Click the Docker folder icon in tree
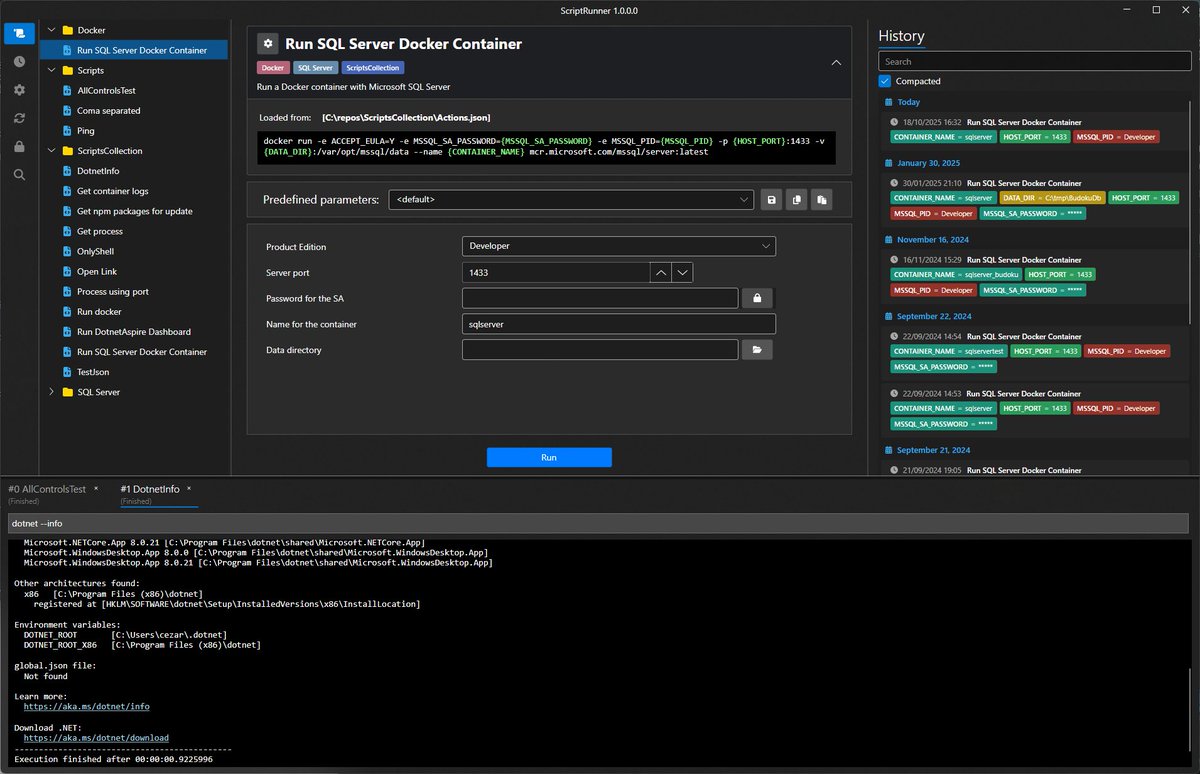Screen dimensions: 1200x774 coord(67,31)
